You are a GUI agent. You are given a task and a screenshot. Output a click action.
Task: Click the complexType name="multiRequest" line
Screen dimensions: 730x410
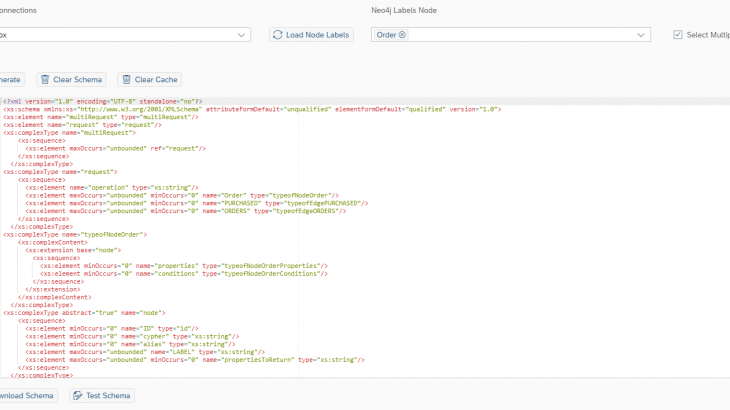(69, 133)
